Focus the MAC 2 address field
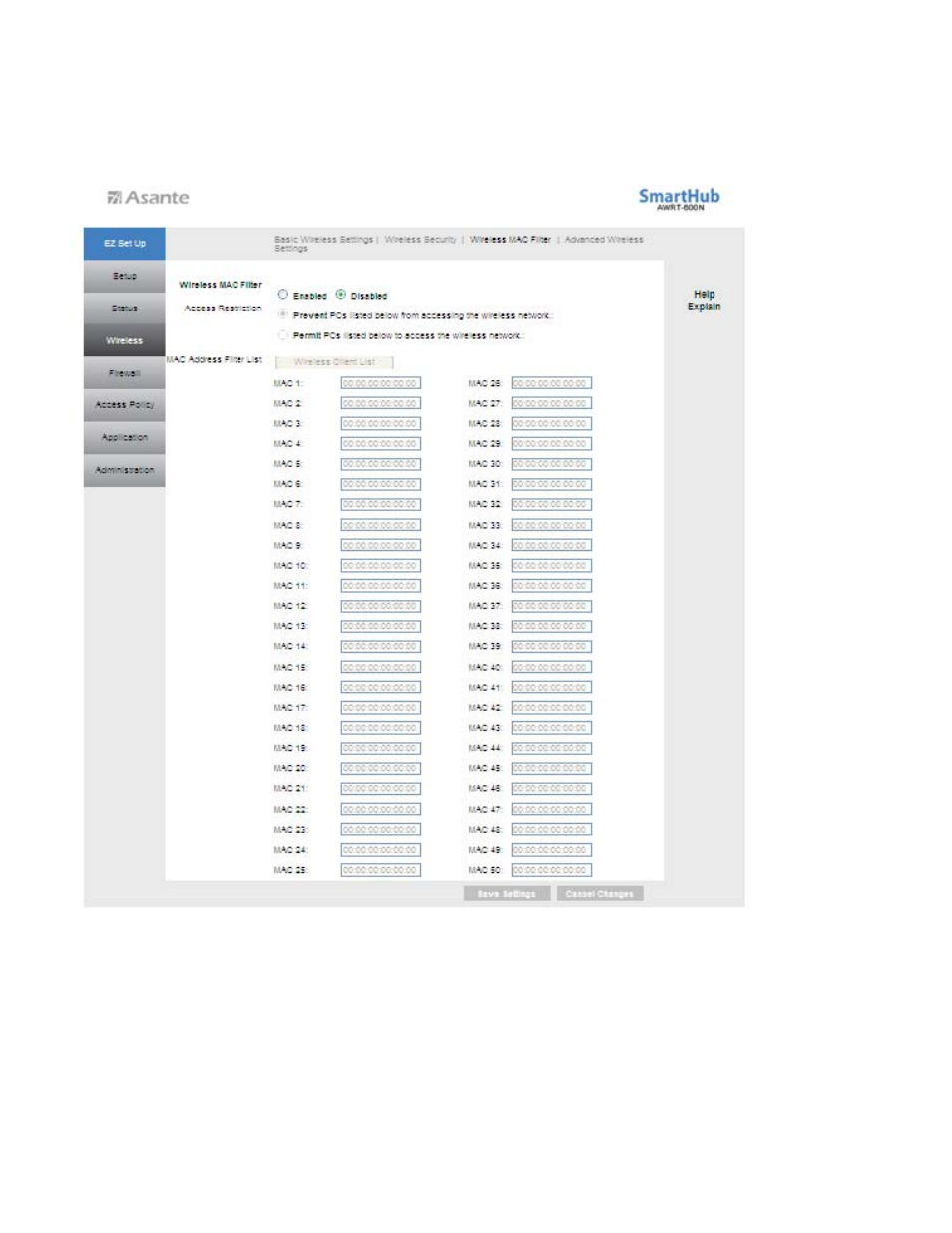Screen dimensions: 952x1233 381,403
